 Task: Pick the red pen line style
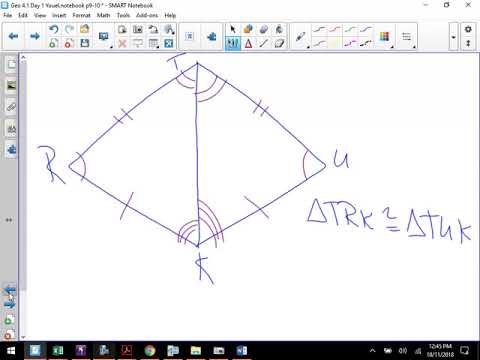click(x=335, y=29)
